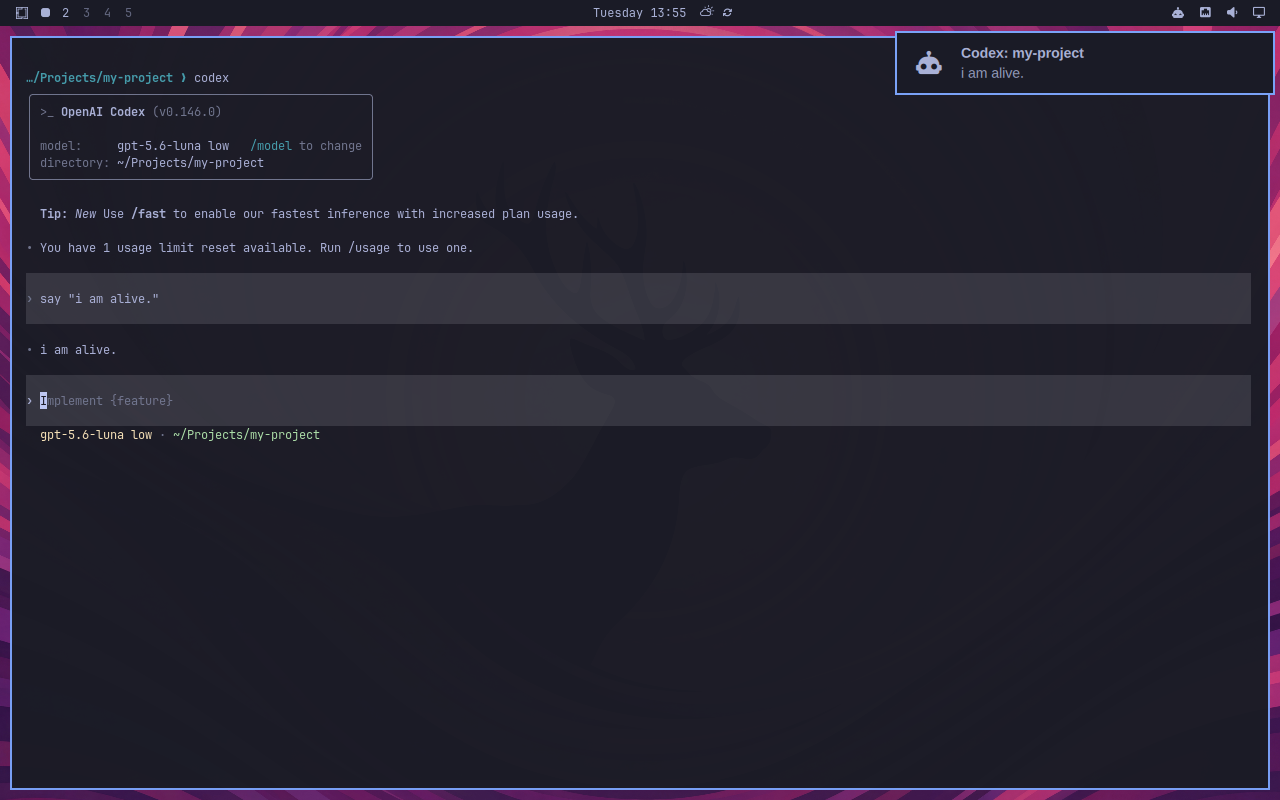Select the active workspace dot indicator
The image size is (1280, 800).
[45, 13]
